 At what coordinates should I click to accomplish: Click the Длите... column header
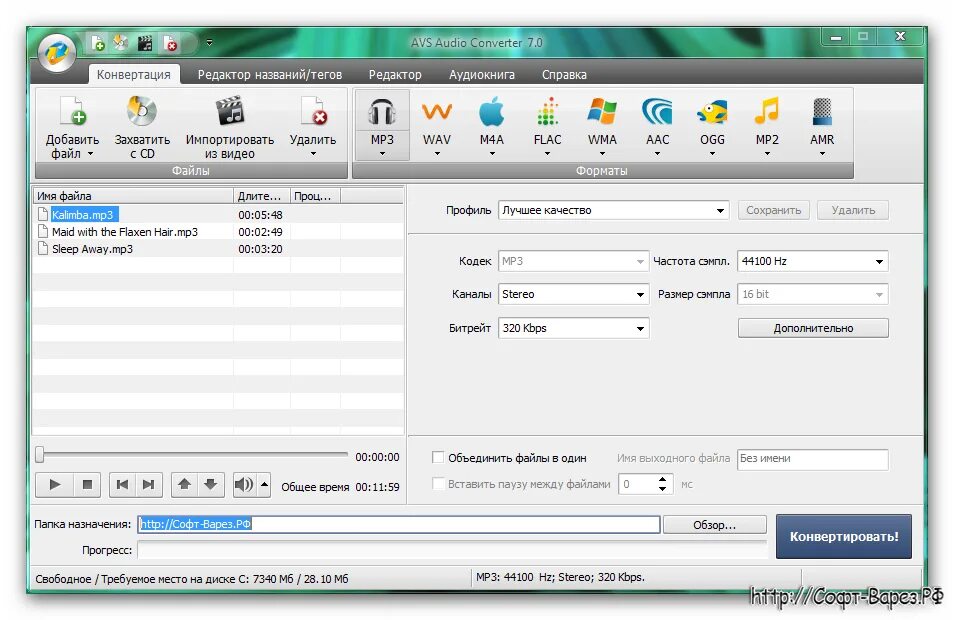pyautogui.click(x=262, y=196)
